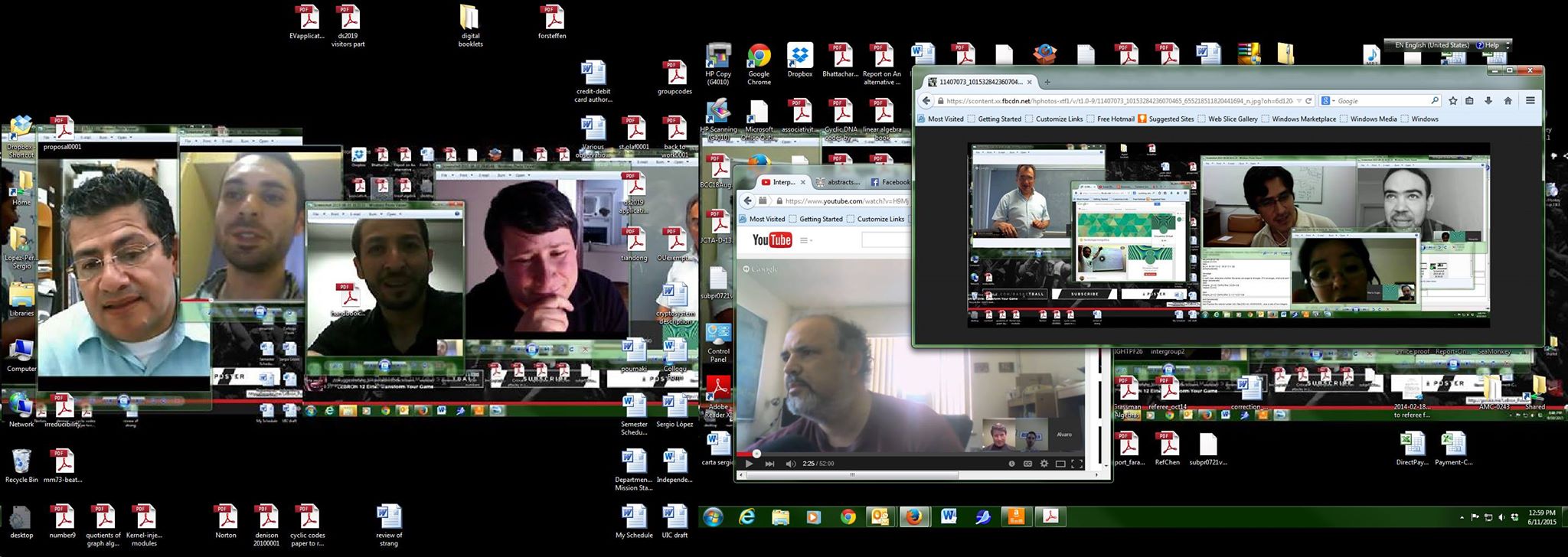
Task: Click the YouTube search box
Action: [x=887, y=240]
